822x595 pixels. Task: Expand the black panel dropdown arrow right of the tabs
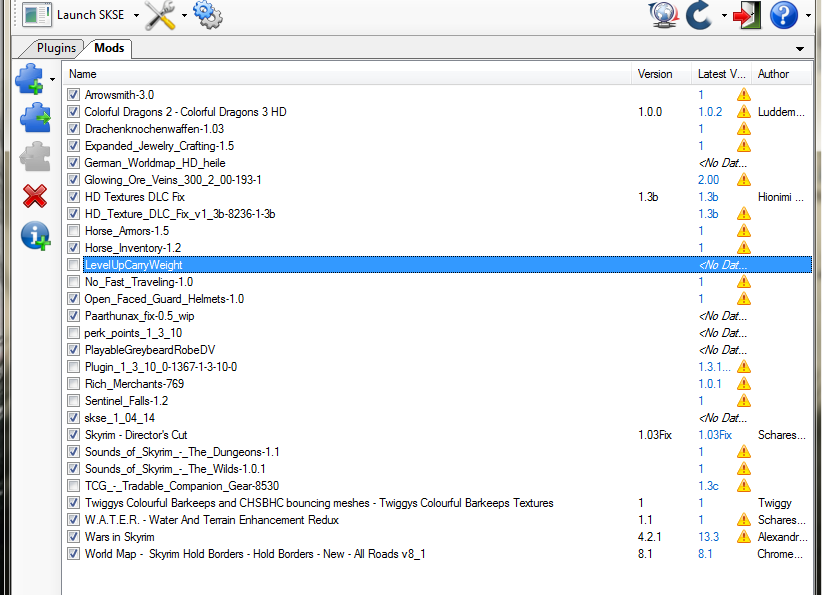[800, 49]
